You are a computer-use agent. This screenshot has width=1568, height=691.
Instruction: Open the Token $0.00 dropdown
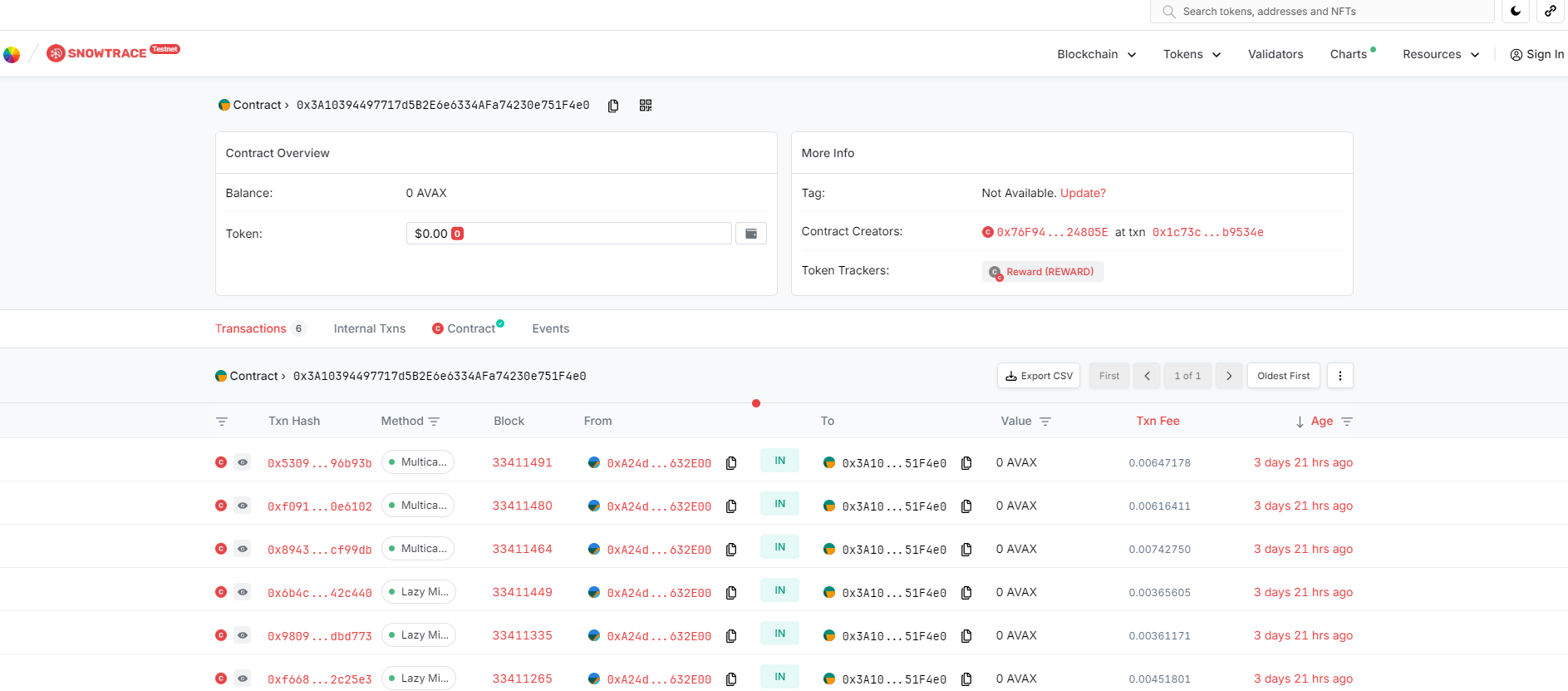pyautogui.click(x=568, y=234)
